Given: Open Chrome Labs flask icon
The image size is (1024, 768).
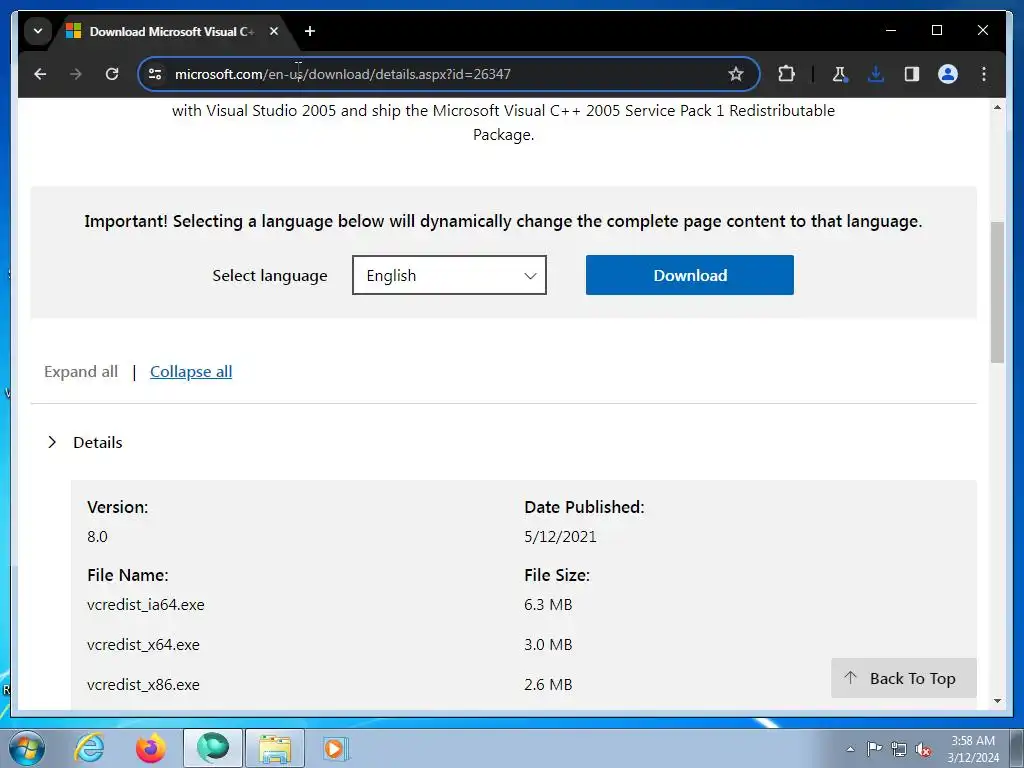Looking at the screenshot, I should click(840, 74).
